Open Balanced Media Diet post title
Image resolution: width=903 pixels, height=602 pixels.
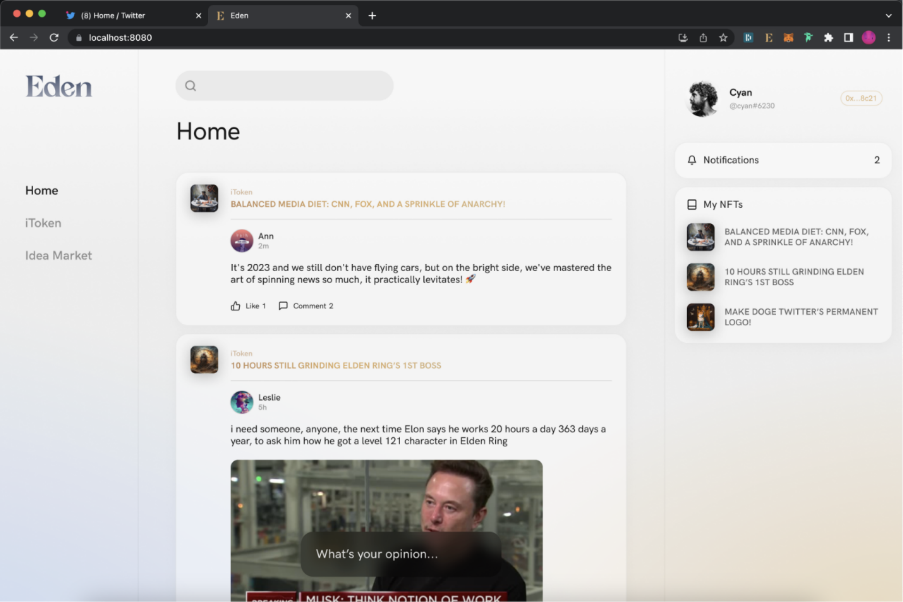point(367,204)
